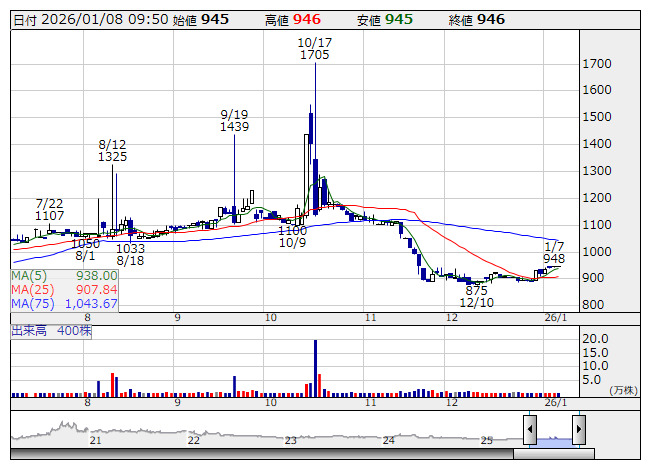The height and width of the screenshot is (470, 653).
Task: Click year 21 in the overview timeline
Action: point(96,440)
